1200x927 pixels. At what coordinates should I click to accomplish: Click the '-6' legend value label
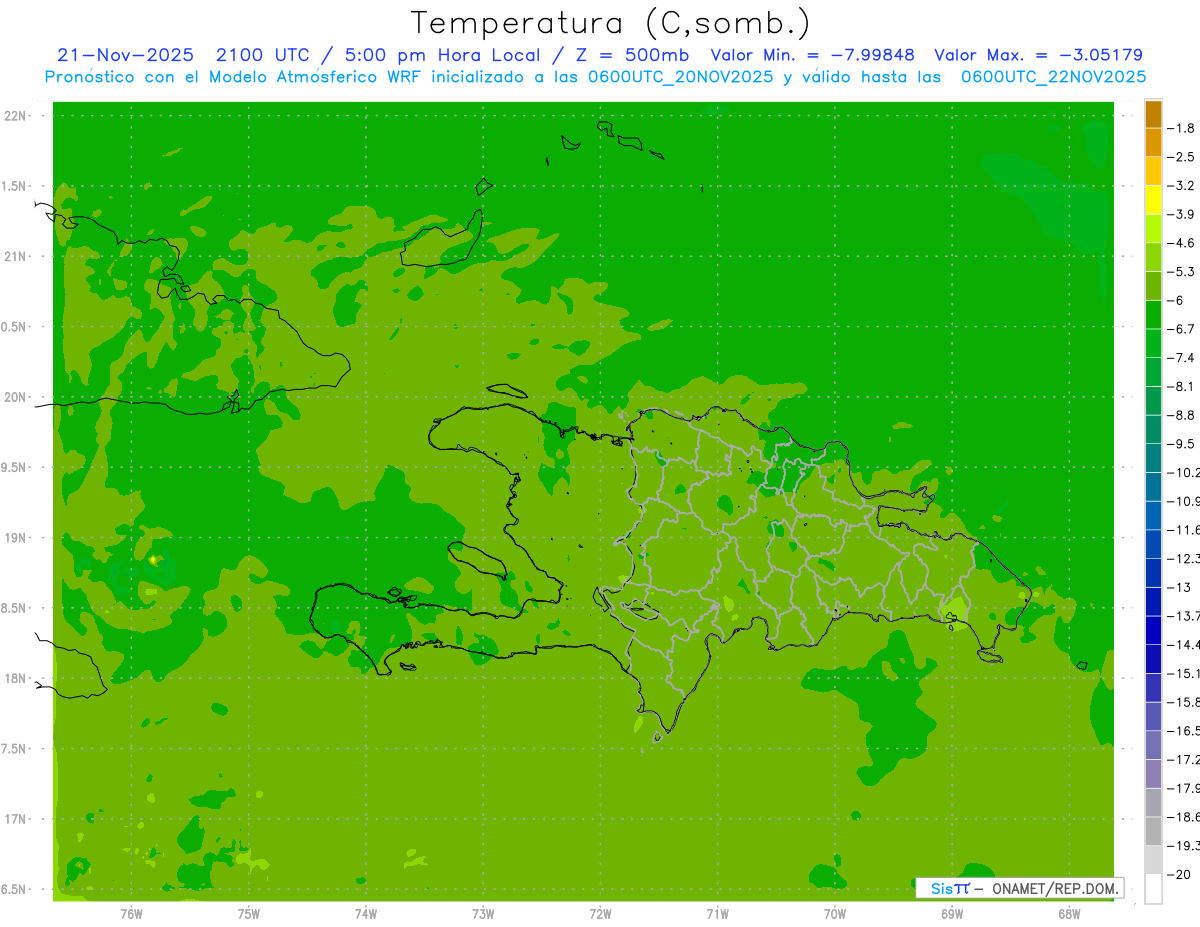pos(1177,300)
